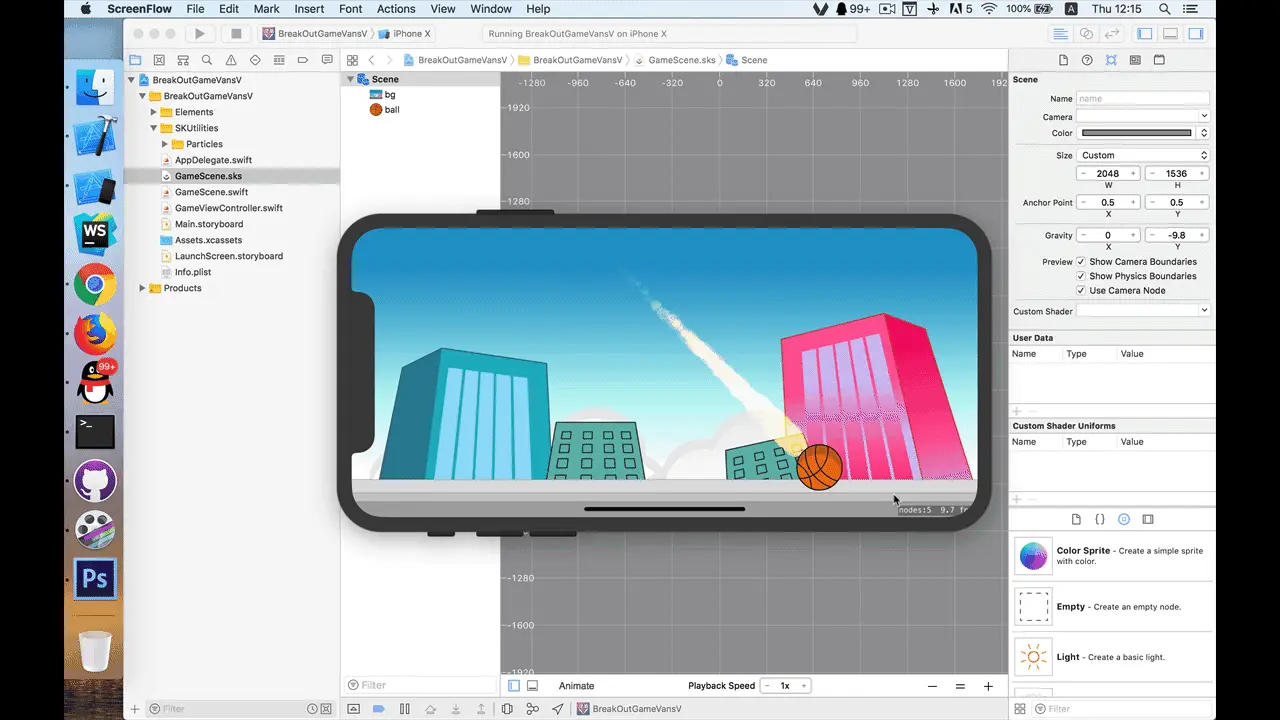Open the Media library icon
Screen dimensions: 1280x720
(1148, 520)
